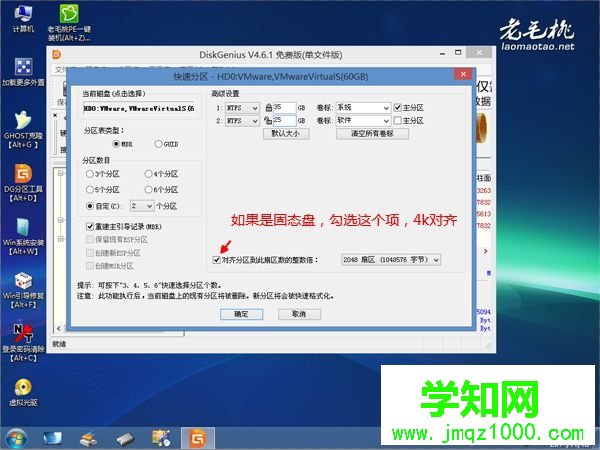Open DG分区工具 desktop icon
The image size is (600, 450).
tap(23, 183)
